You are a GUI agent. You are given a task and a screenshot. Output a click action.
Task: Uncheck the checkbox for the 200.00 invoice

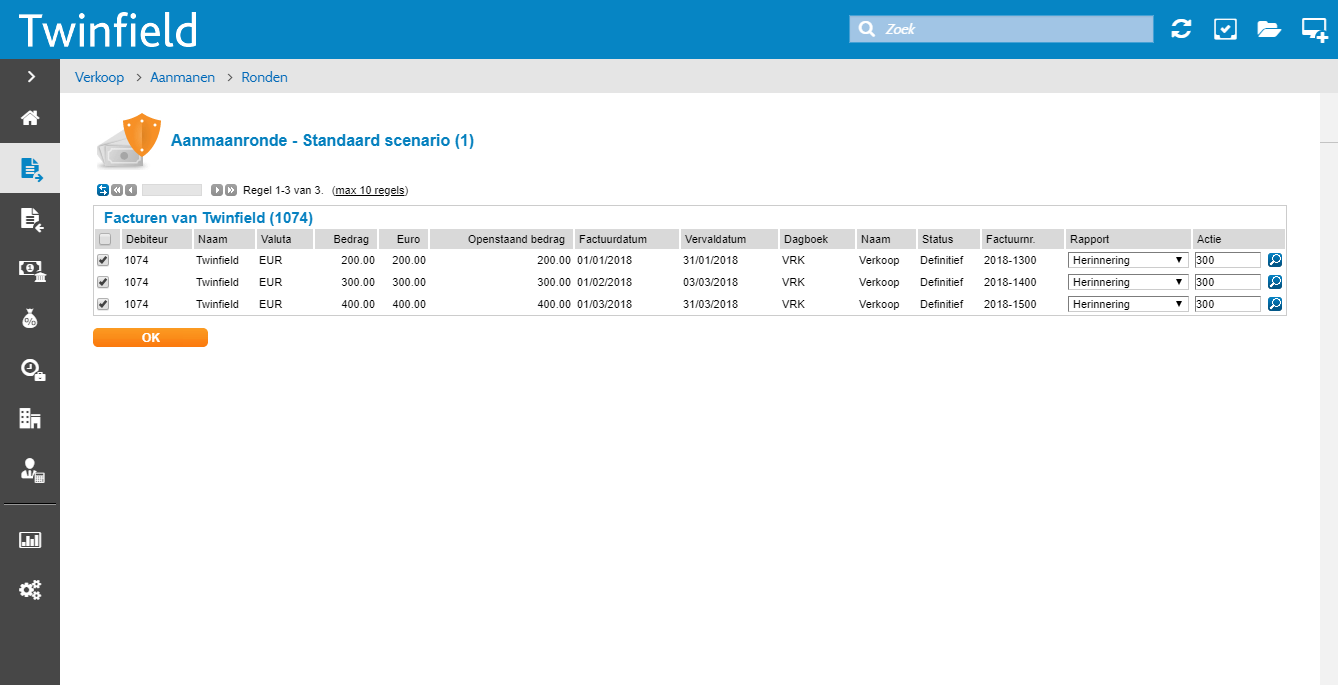tap(103, 260)
